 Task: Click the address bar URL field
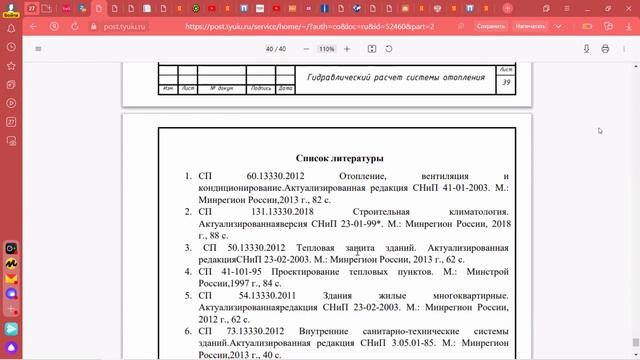click(x=310, y=27)
